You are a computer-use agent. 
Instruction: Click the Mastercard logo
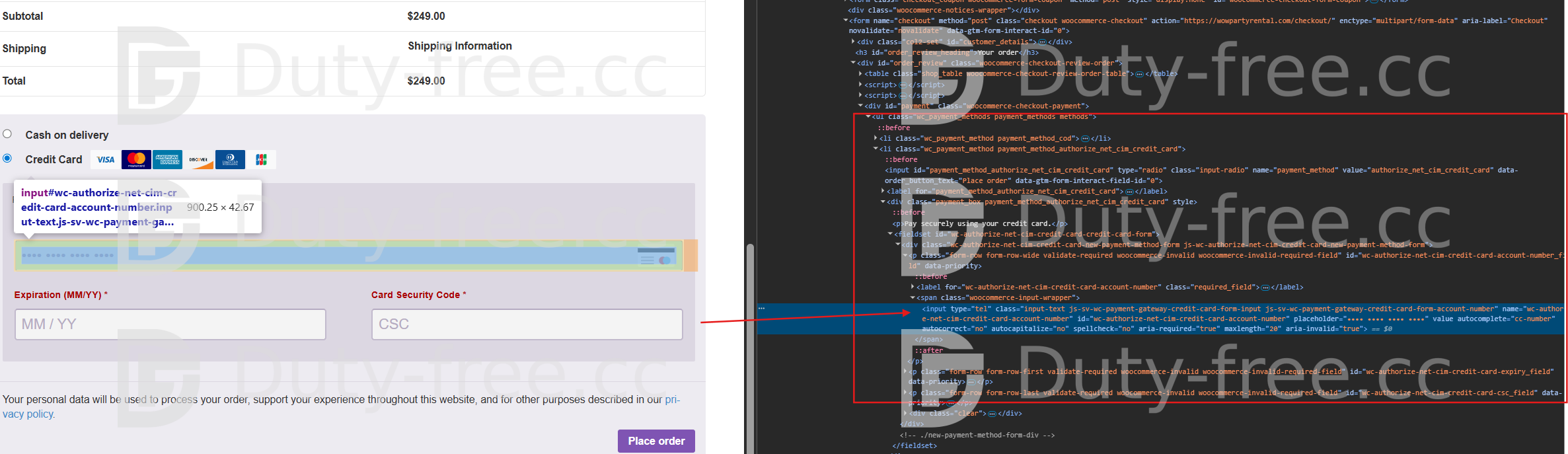[136, 160]
